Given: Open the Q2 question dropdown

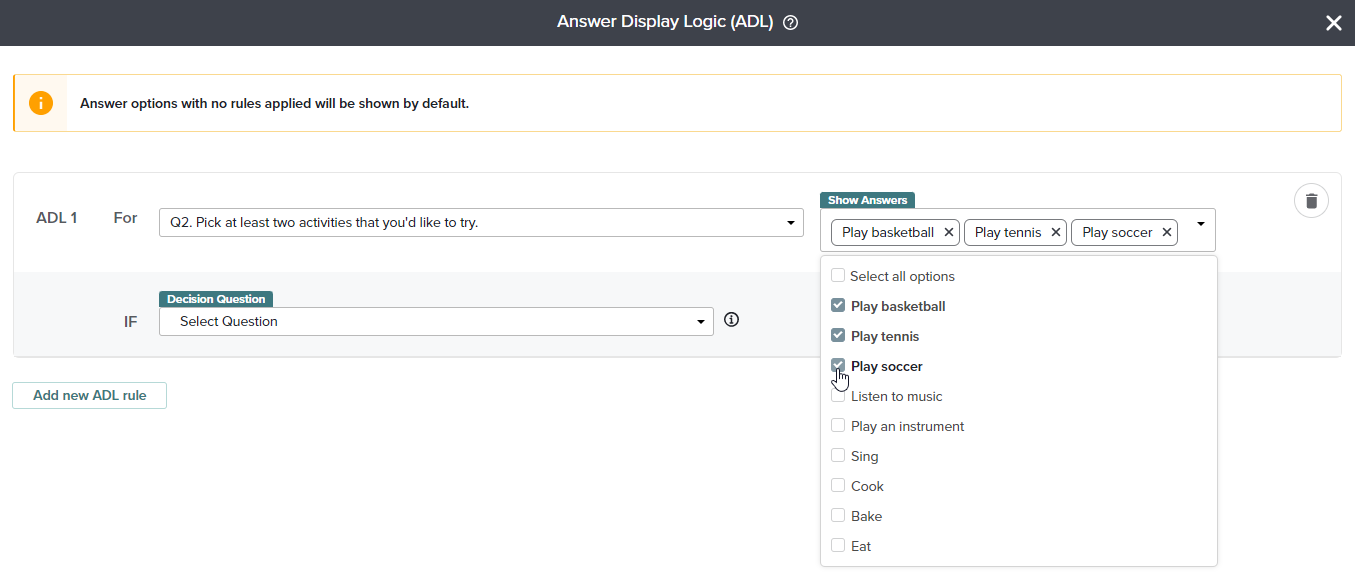Looking at the screenshot, I should [x=790, y=222].
